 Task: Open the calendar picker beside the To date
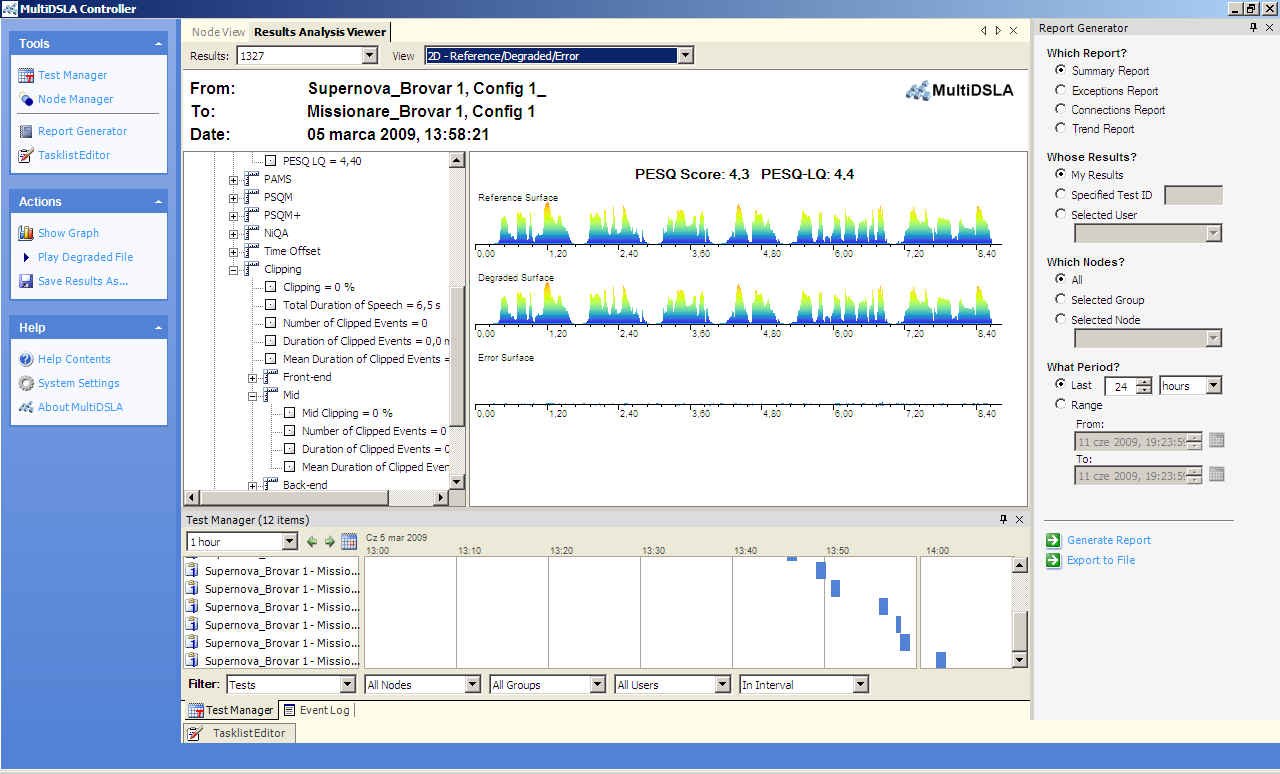(x=1216, y=474)
